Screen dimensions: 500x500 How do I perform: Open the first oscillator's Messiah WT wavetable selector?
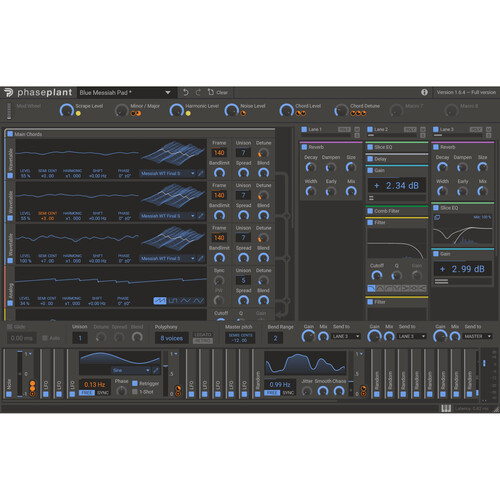pyautogui.click(x=167, y=173)
